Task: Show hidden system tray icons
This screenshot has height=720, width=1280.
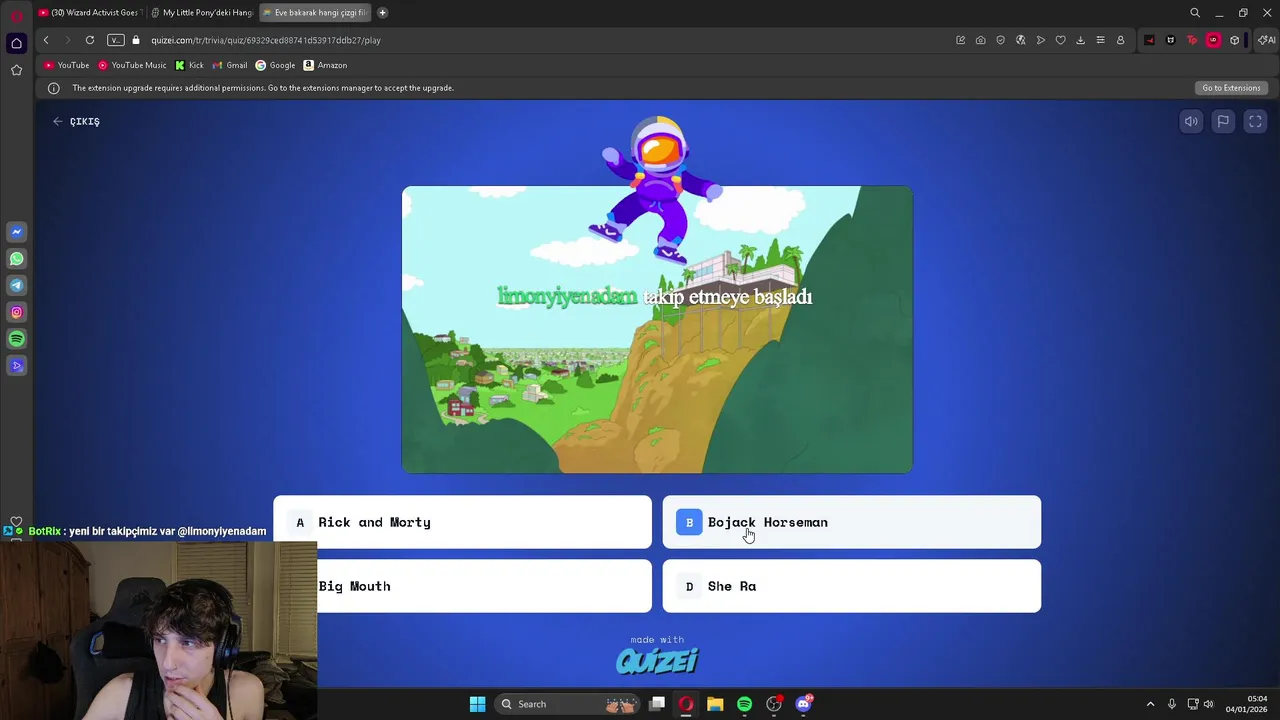Action: click(x=1150, y=704)
